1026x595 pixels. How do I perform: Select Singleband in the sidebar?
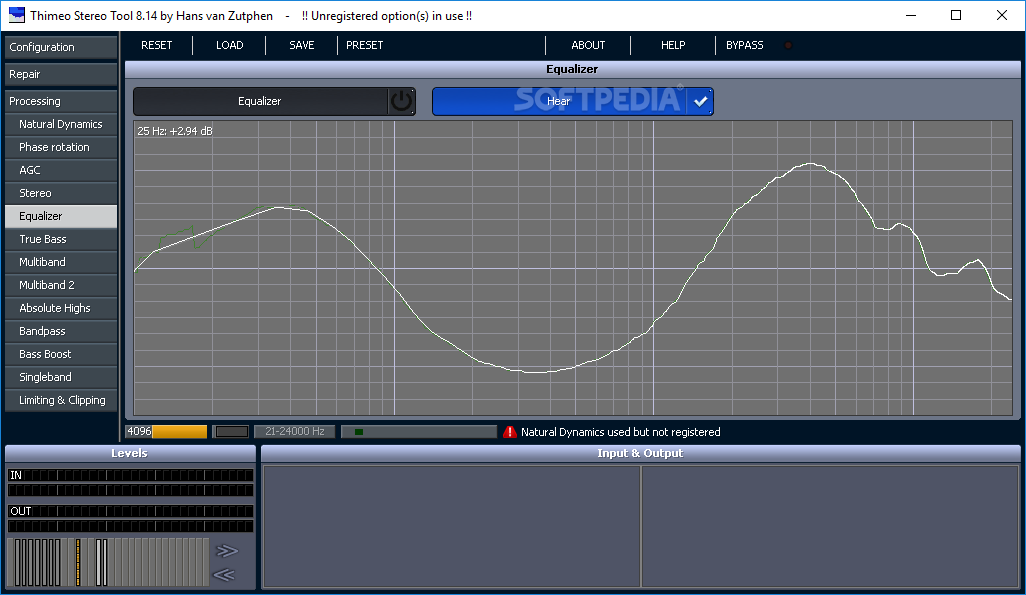pos(61,376)
